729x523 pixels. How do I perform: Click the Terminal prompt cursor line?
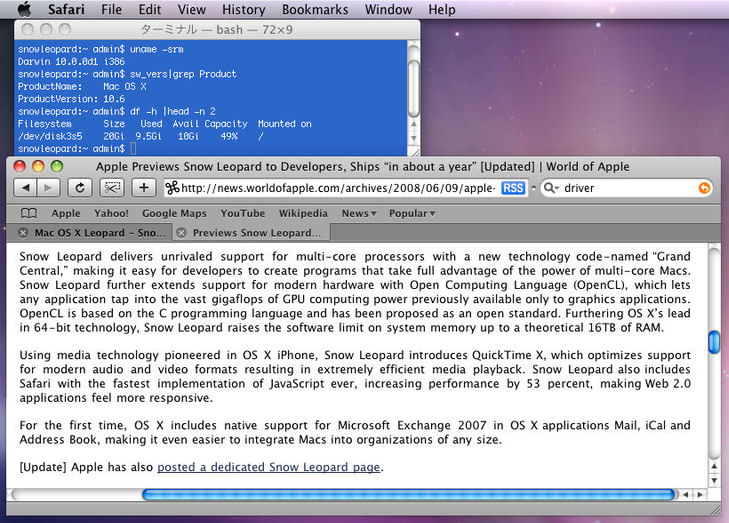(77, 149)
